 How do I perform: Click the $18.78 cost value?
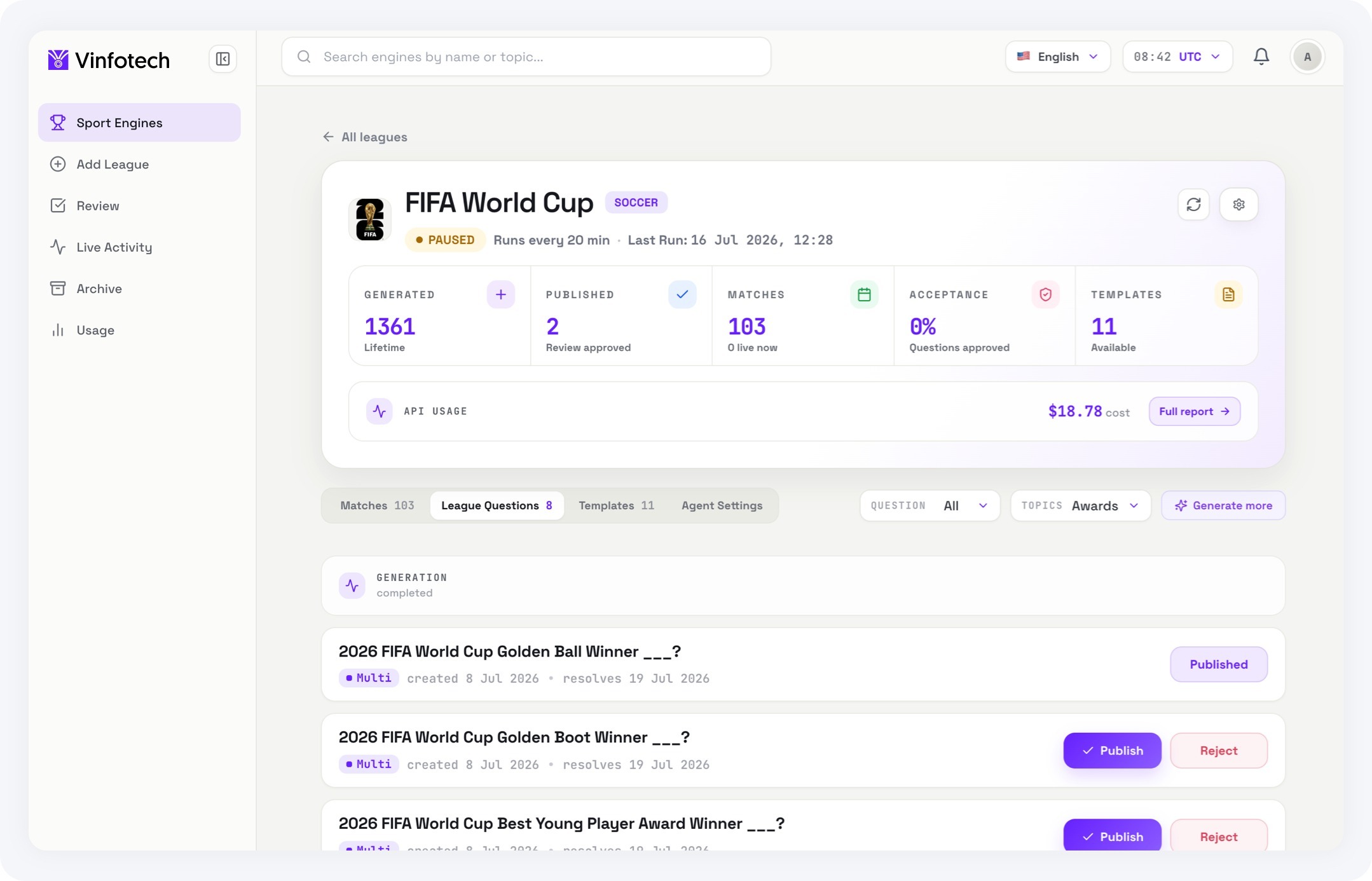1075,411
